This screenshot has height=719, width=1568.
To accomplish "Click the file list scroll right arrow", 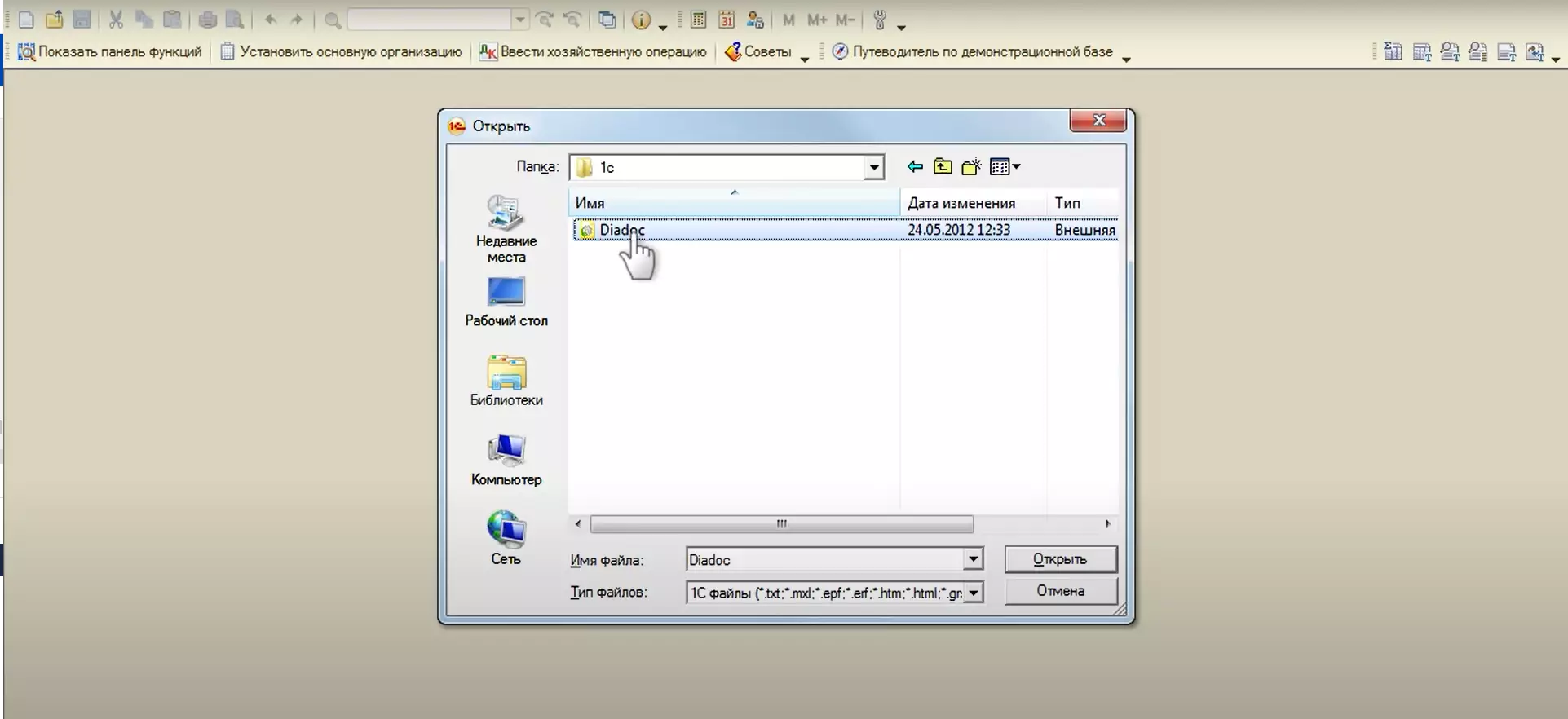I will [1107, 524].
